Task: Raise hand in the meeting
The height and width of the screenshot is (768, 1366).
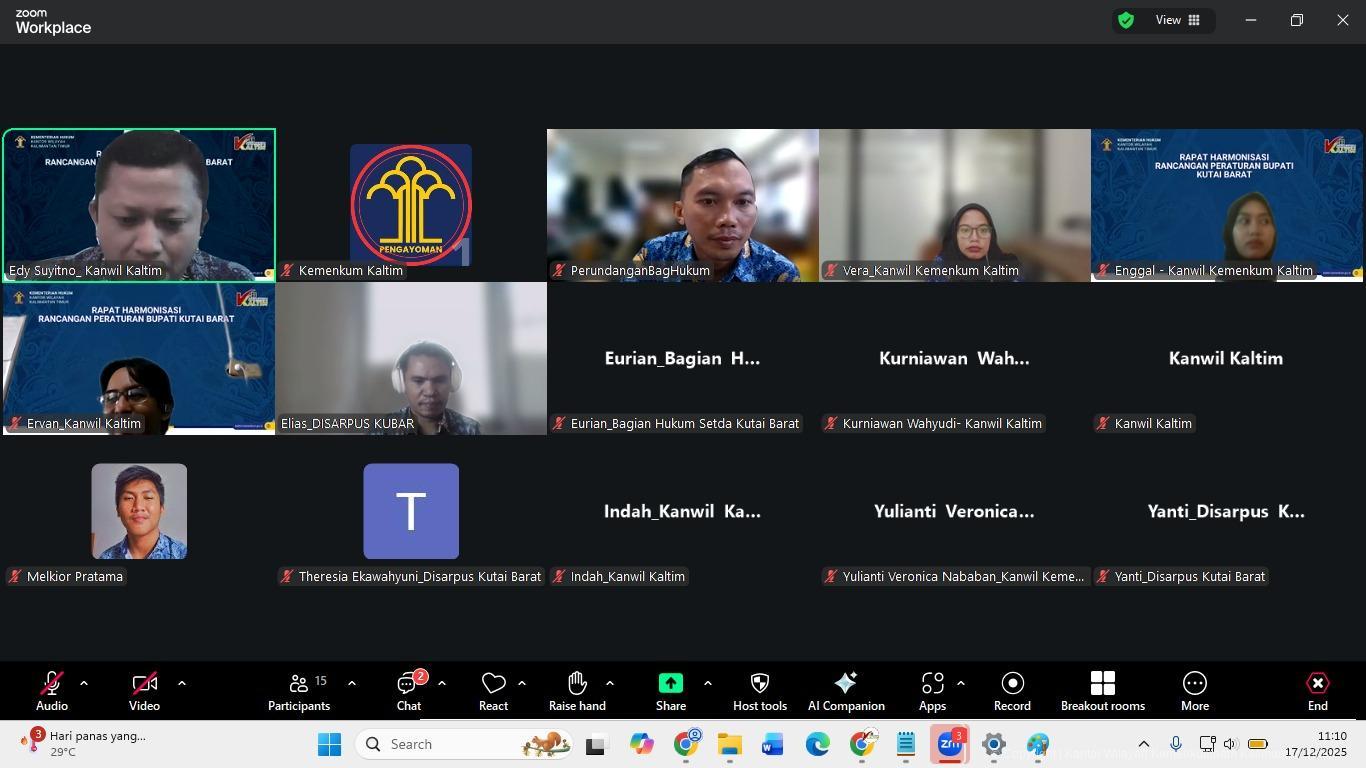Action: 577,691
